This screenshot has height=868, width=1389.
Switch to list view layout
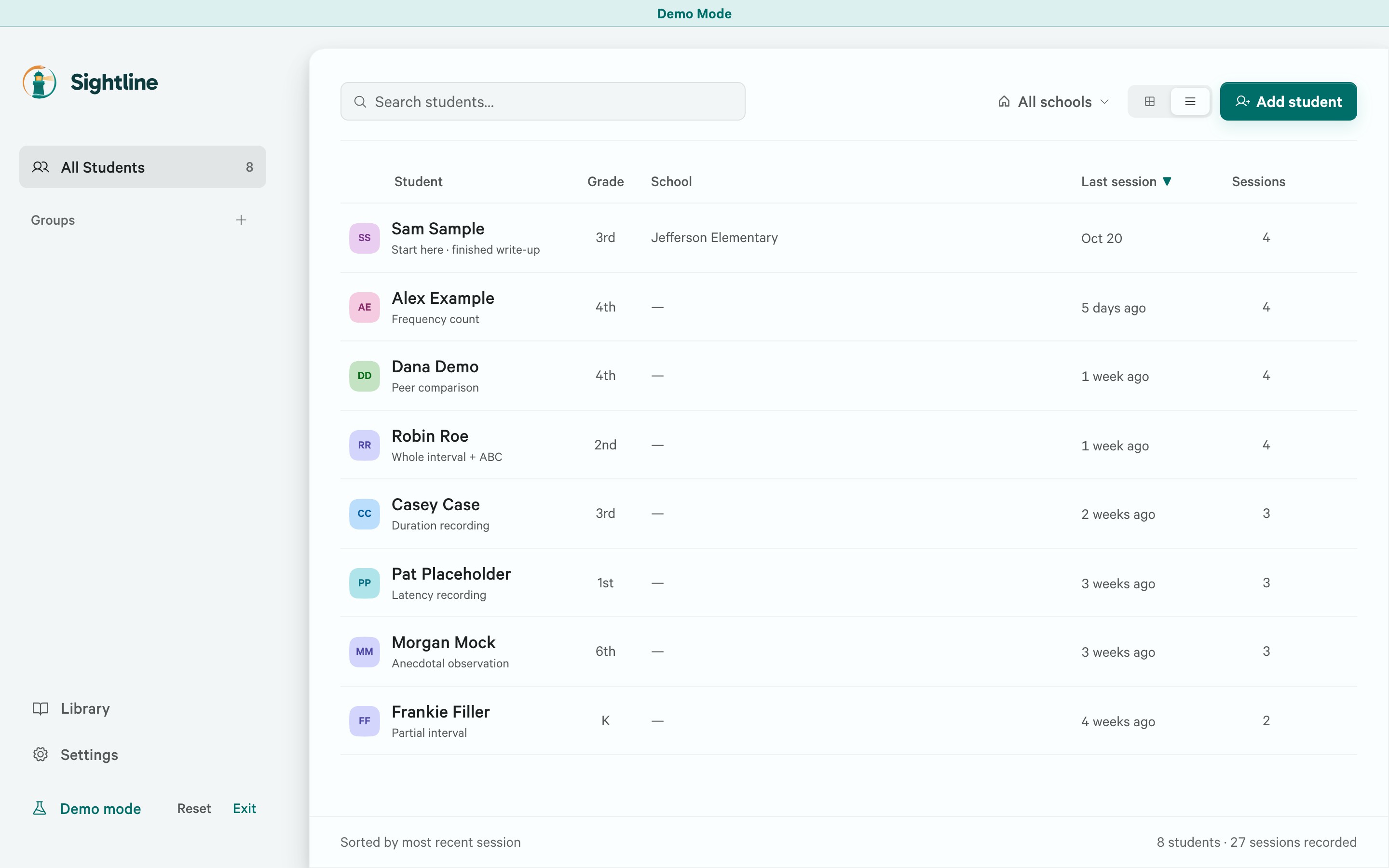(1190, 102)
